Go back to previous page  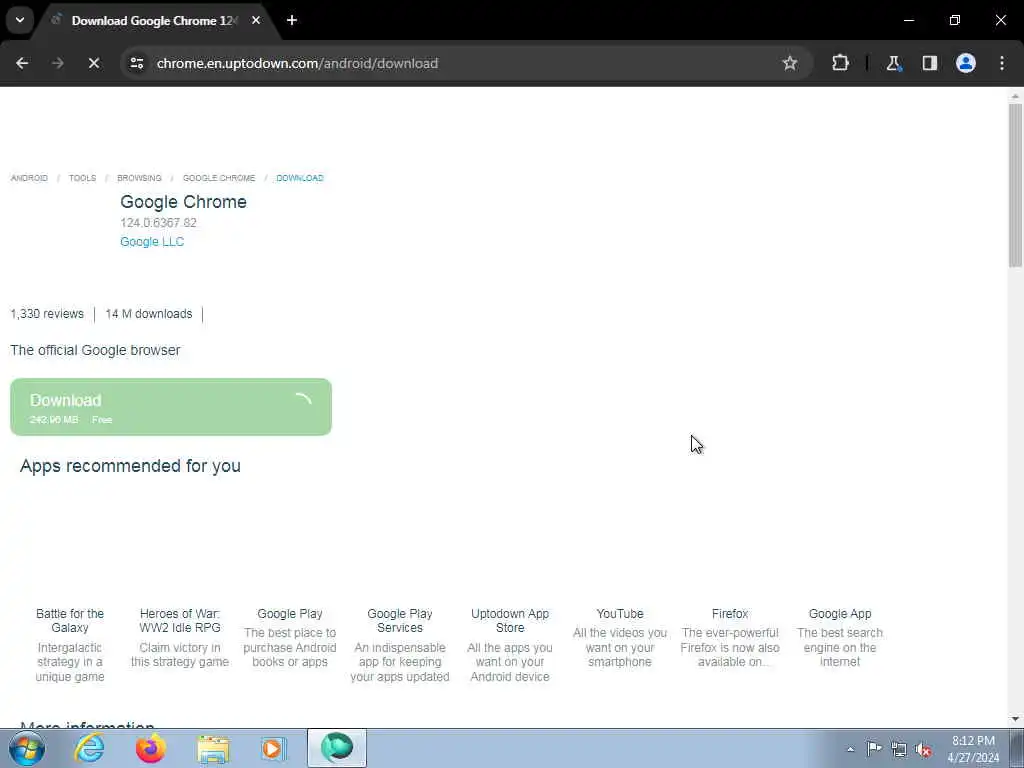[22, 63]
